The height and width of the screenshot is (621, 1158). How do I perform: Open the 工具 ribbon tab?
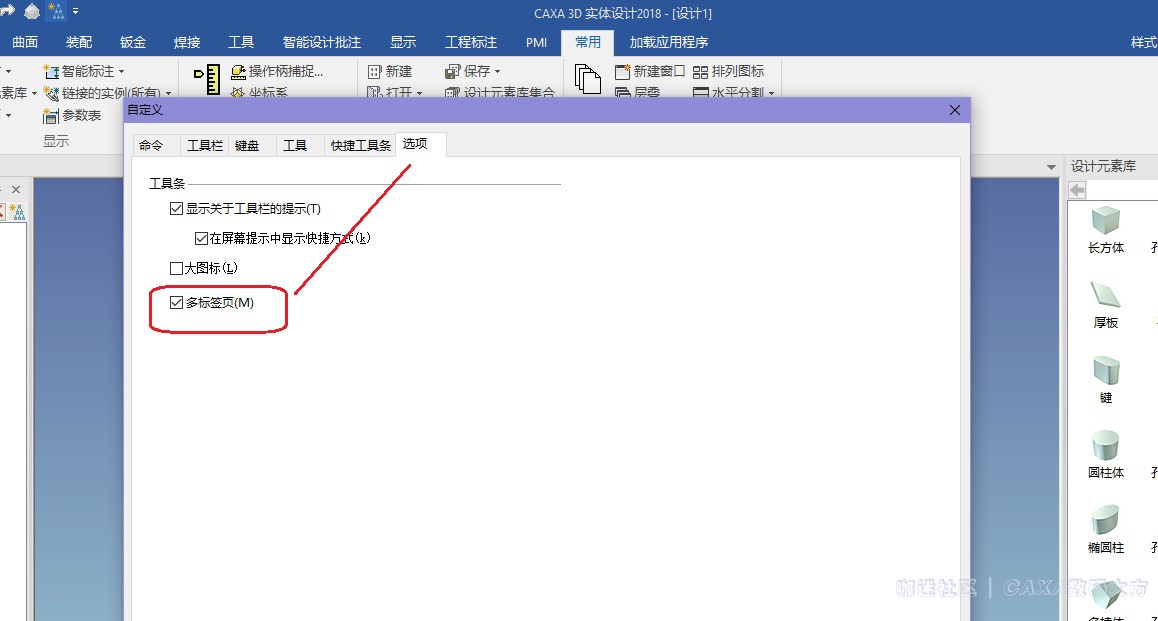pyautogui.click(x=241, y=42)
